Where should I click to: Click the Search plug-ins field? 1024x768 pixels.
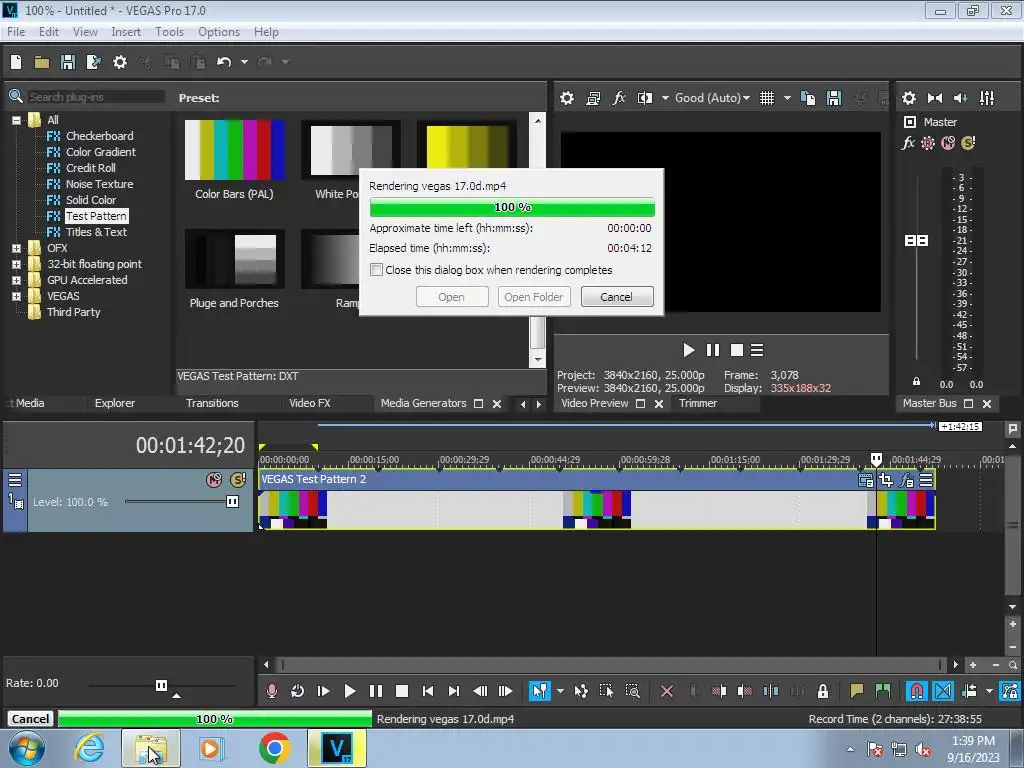[96, 97]
